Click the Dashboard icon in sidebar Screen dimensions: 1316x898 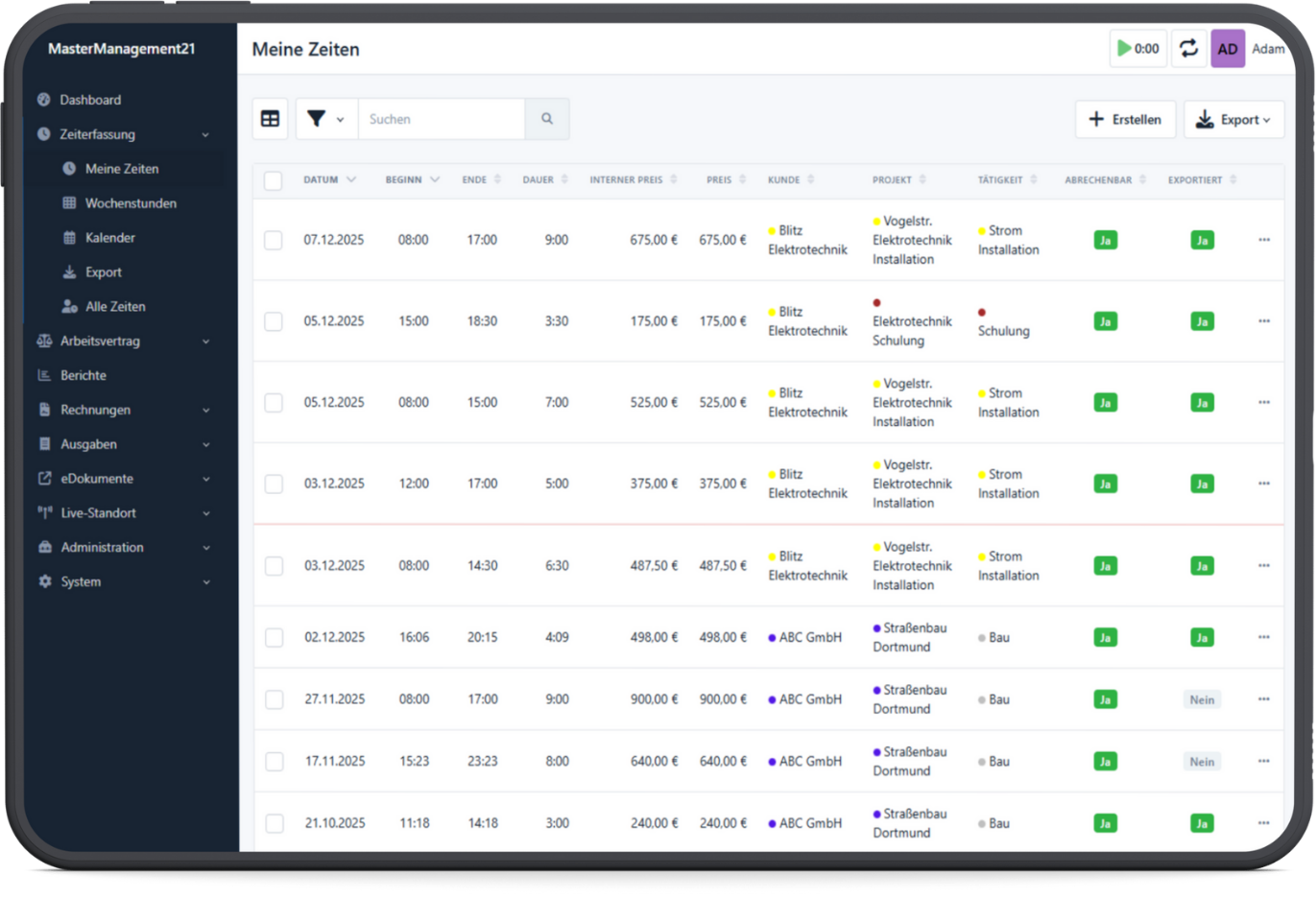[x=44, y=100]
